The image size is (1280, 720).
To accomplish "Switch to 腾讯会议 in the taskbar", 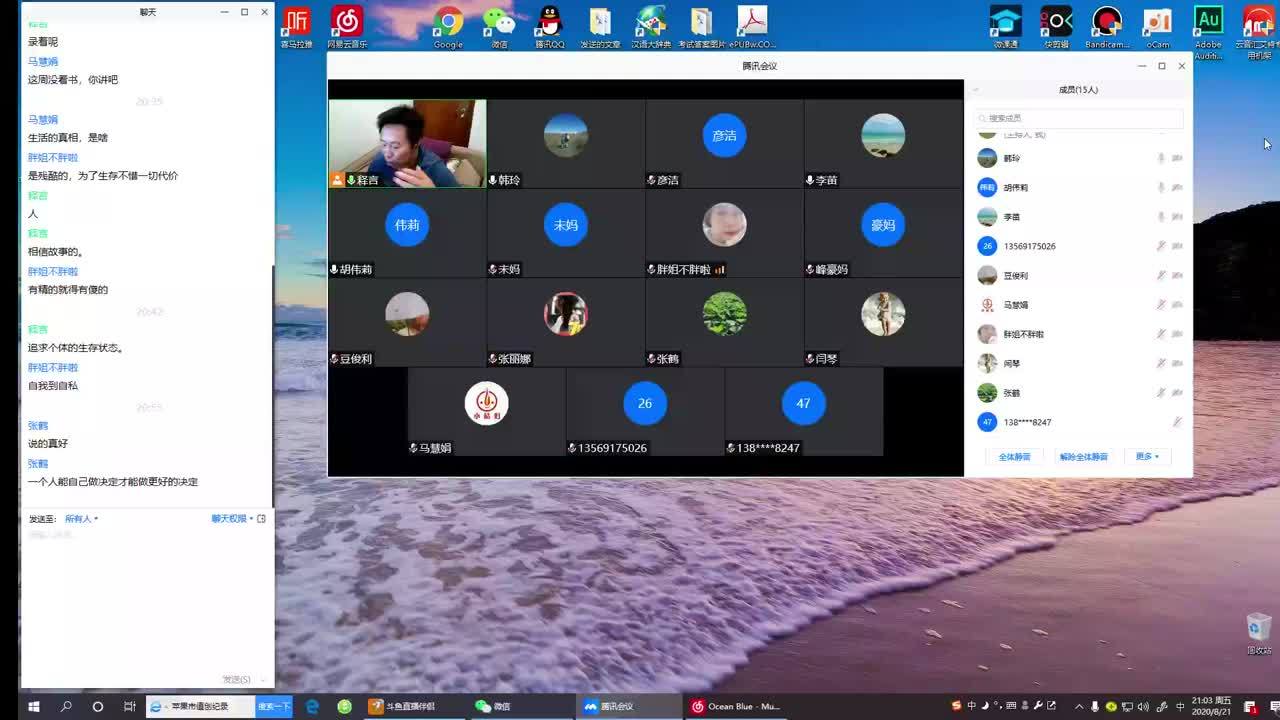I will pyautogui.click(x=610, y=706).
